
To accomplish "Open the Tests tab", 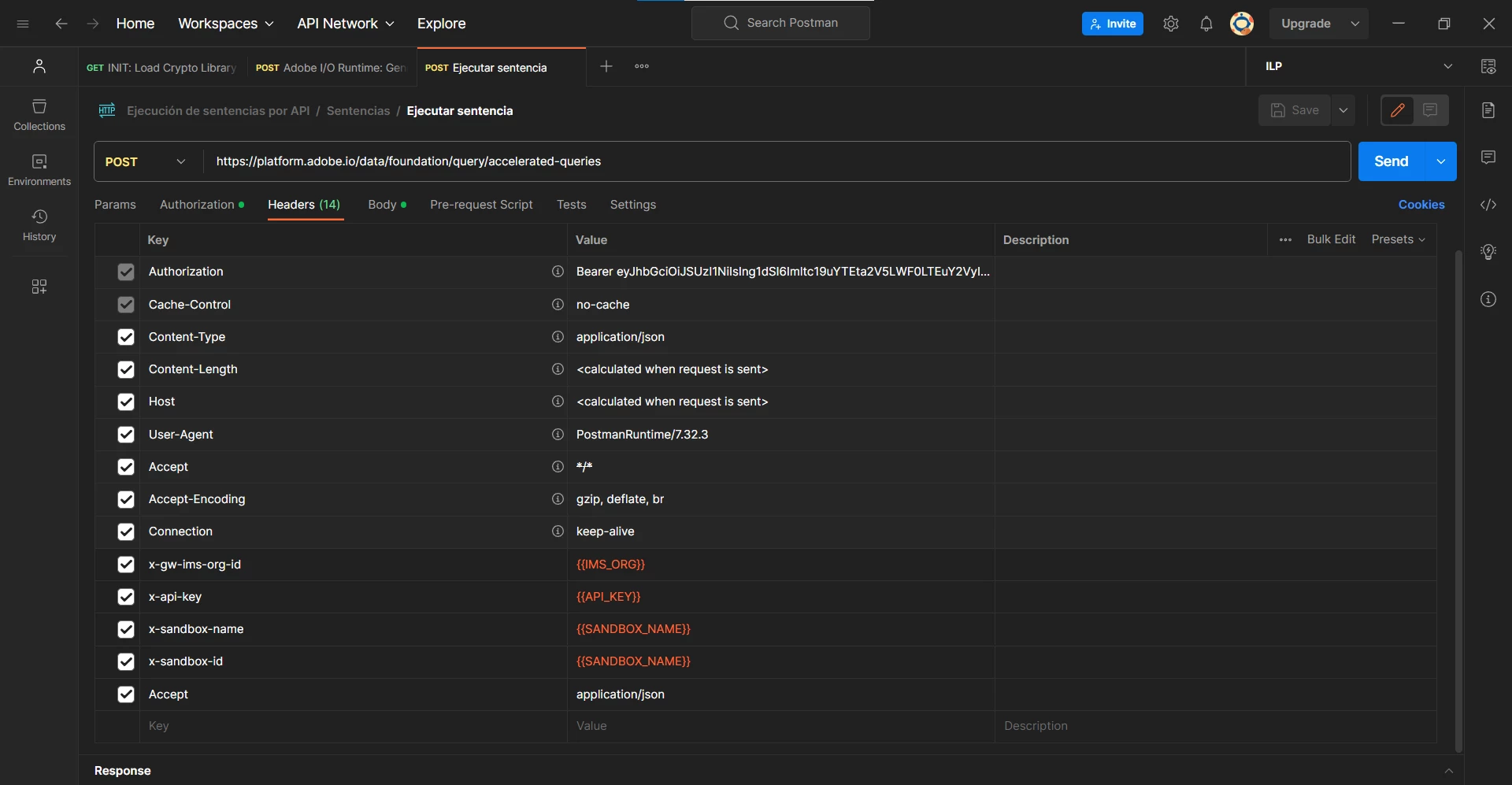I will [572, 205].
